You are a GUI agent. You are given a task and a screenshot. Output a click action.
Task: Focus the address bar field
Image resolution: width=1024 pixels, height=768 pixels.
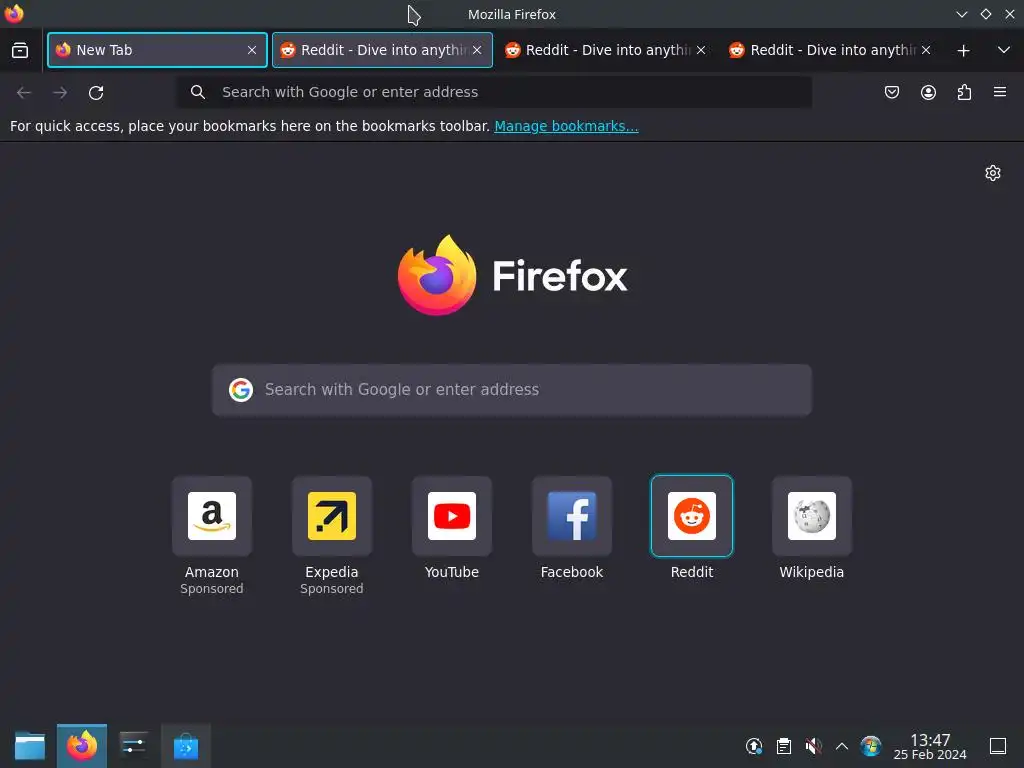(x=494, y=92)
